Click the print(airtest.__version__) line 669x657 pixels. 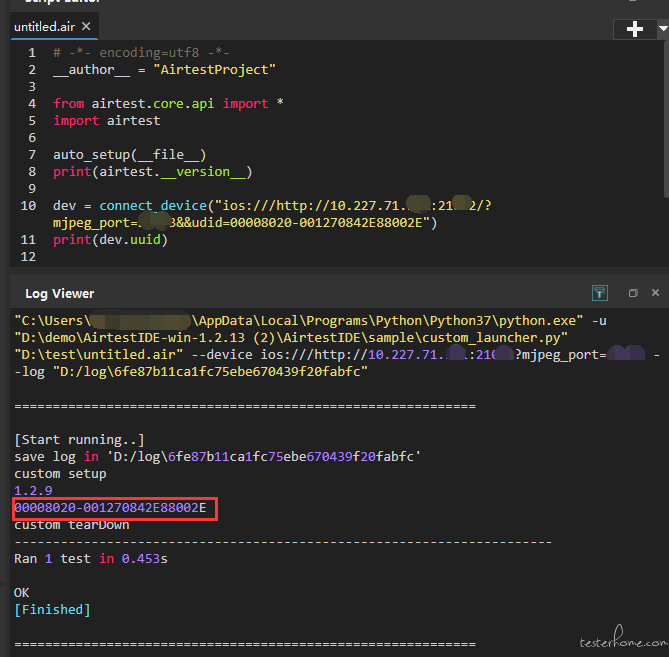tap(153, 172)
